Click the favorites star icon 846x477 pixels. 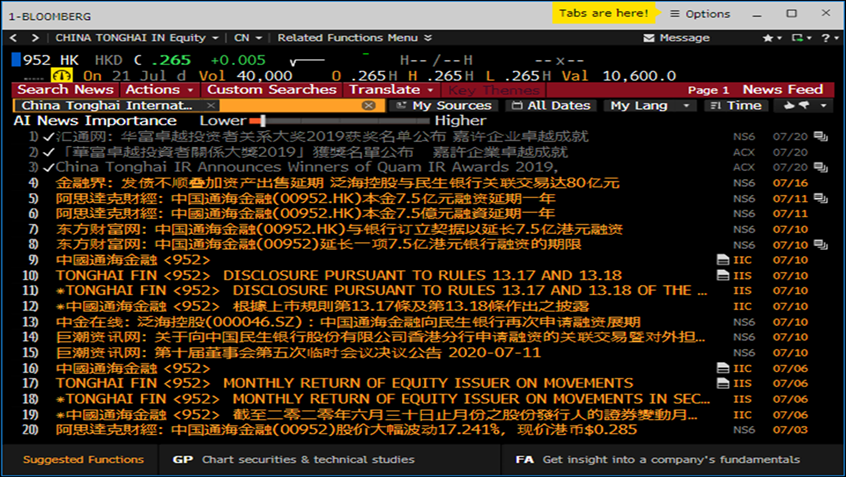[768, 38]
